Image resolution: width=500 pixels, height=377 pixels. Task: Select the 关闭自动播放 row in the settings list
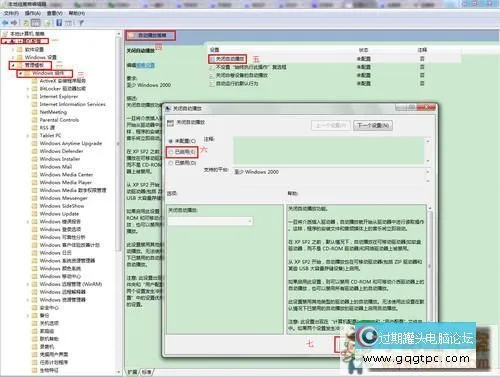point(334,59)
